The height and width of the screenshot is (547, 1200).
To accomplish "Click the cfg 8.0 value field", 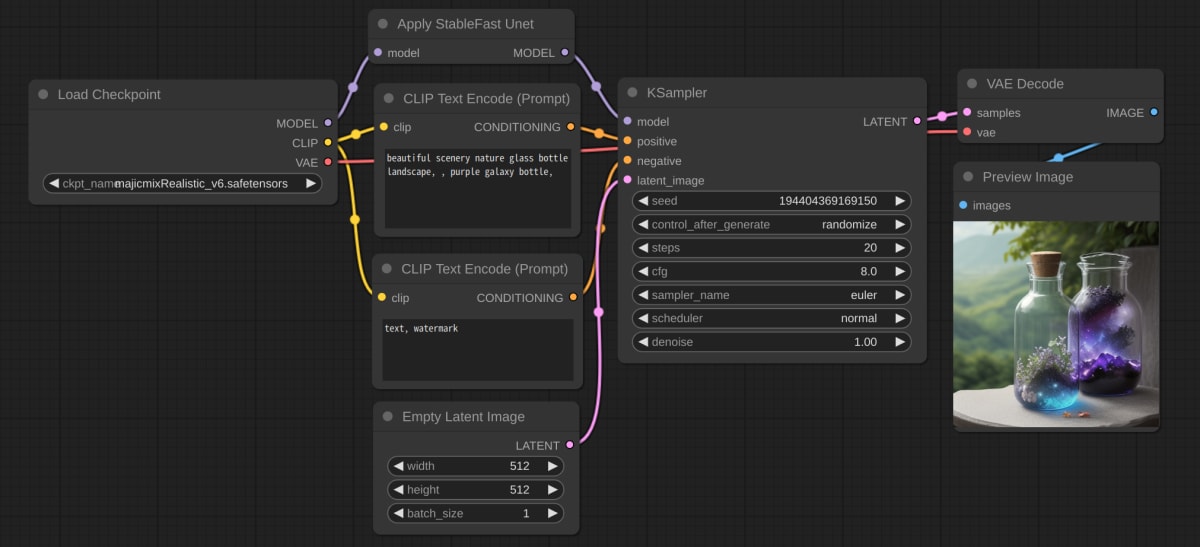I will pyautogui.click(x=772, y=271).
